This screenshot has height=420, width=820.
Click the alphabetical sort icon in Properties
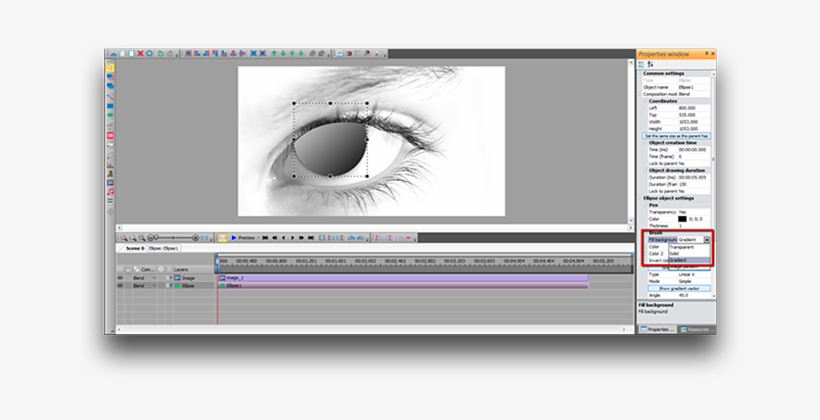point(651,64)
